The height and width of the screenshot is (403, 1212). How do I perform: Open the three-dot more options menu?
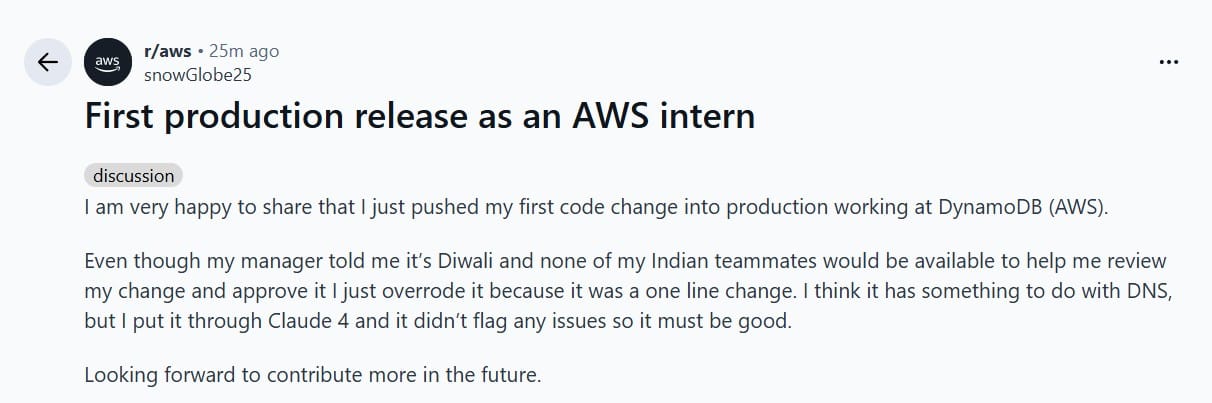tap(1168, 61)
